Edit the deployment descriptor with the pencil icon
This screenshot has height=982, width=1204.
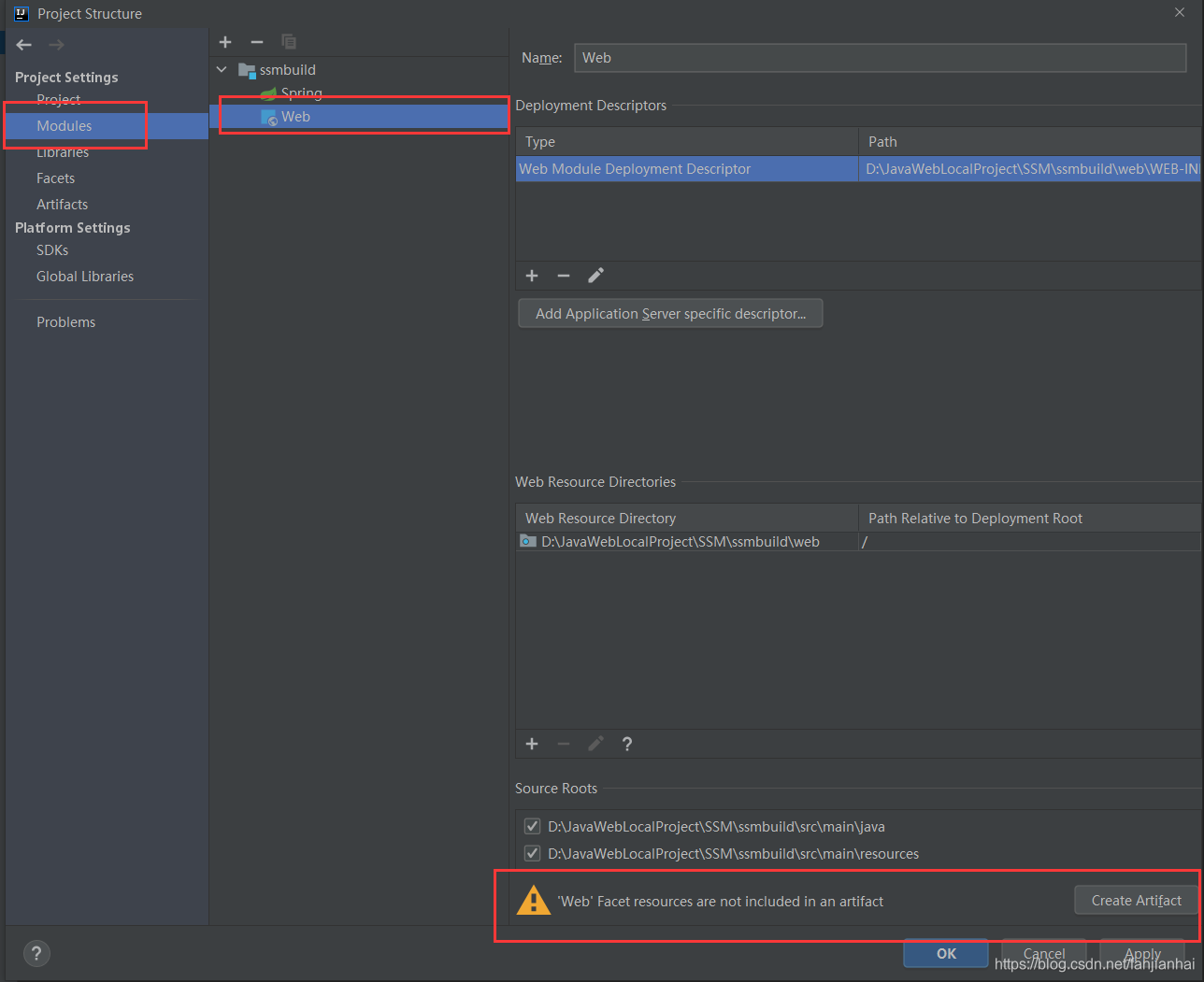595,276
